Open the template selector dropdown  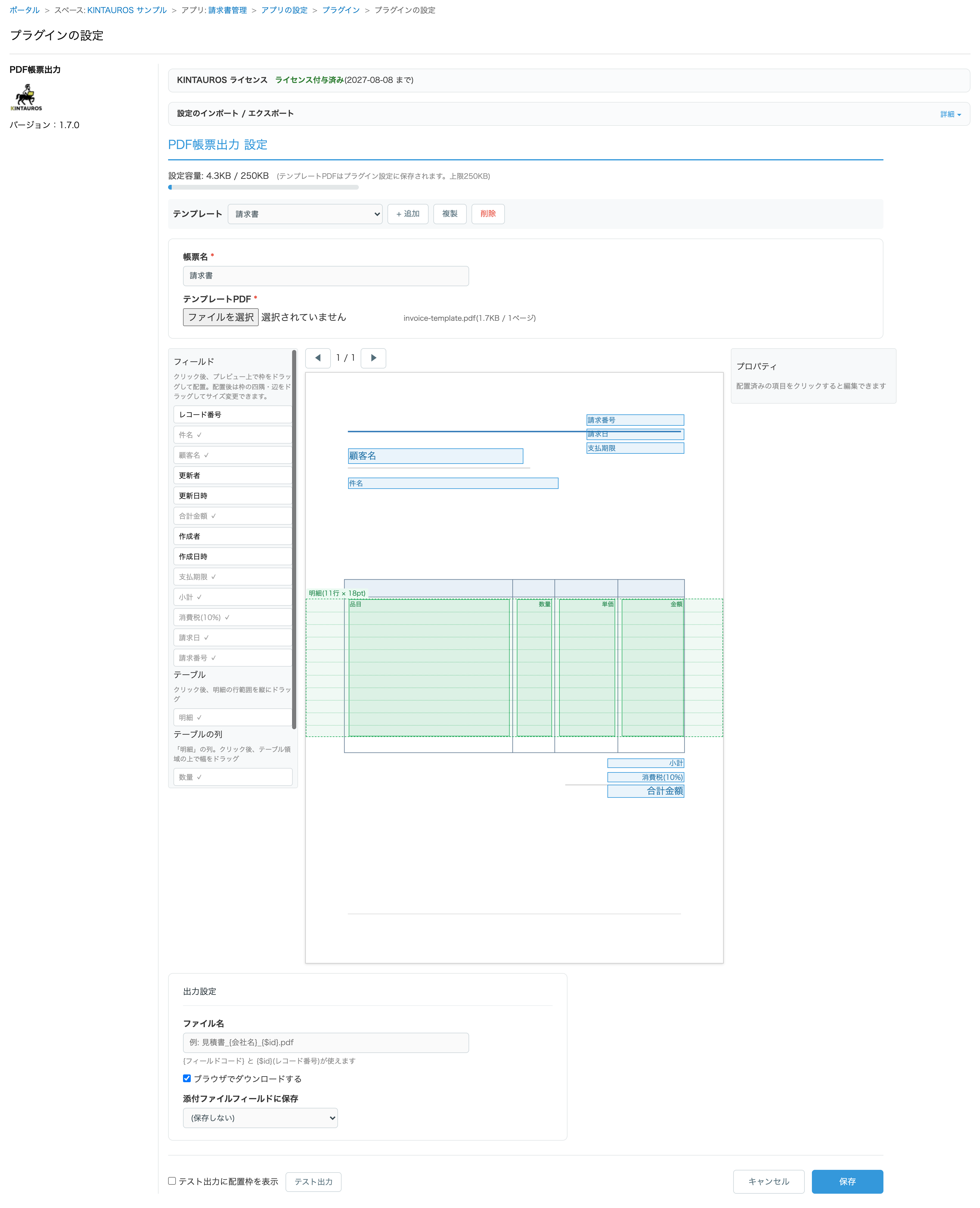[305, 214]
